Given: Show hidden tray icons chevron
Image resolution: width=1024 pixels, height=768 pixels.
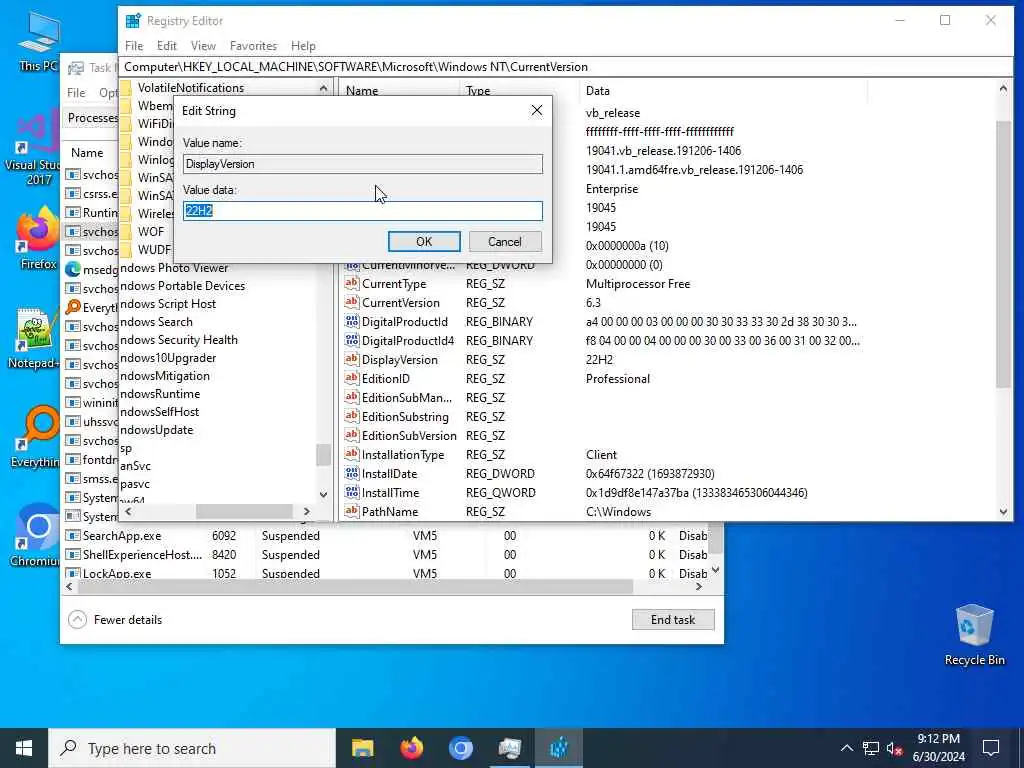Looking at the screenshot, I should click(846, 748).
